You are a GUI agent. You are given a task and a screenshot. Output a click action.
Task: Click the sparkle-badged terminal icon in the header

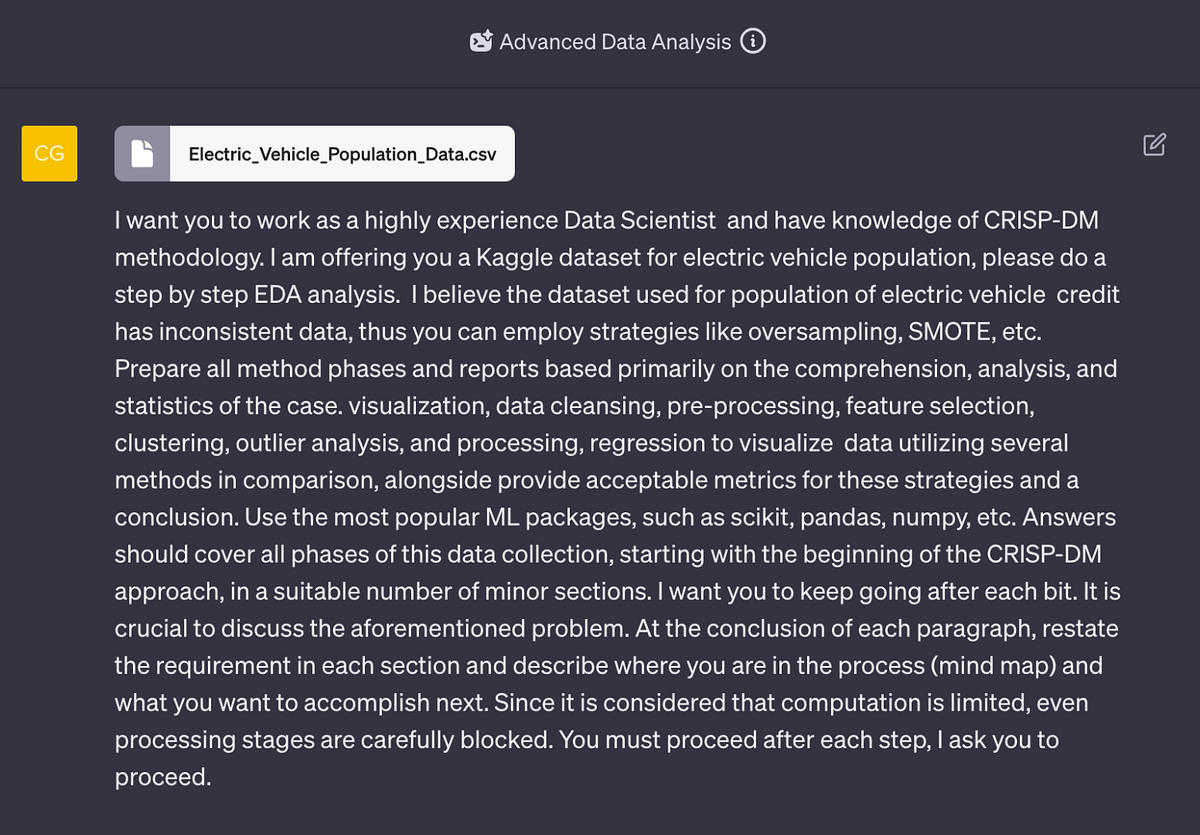(x=481, y=40)
